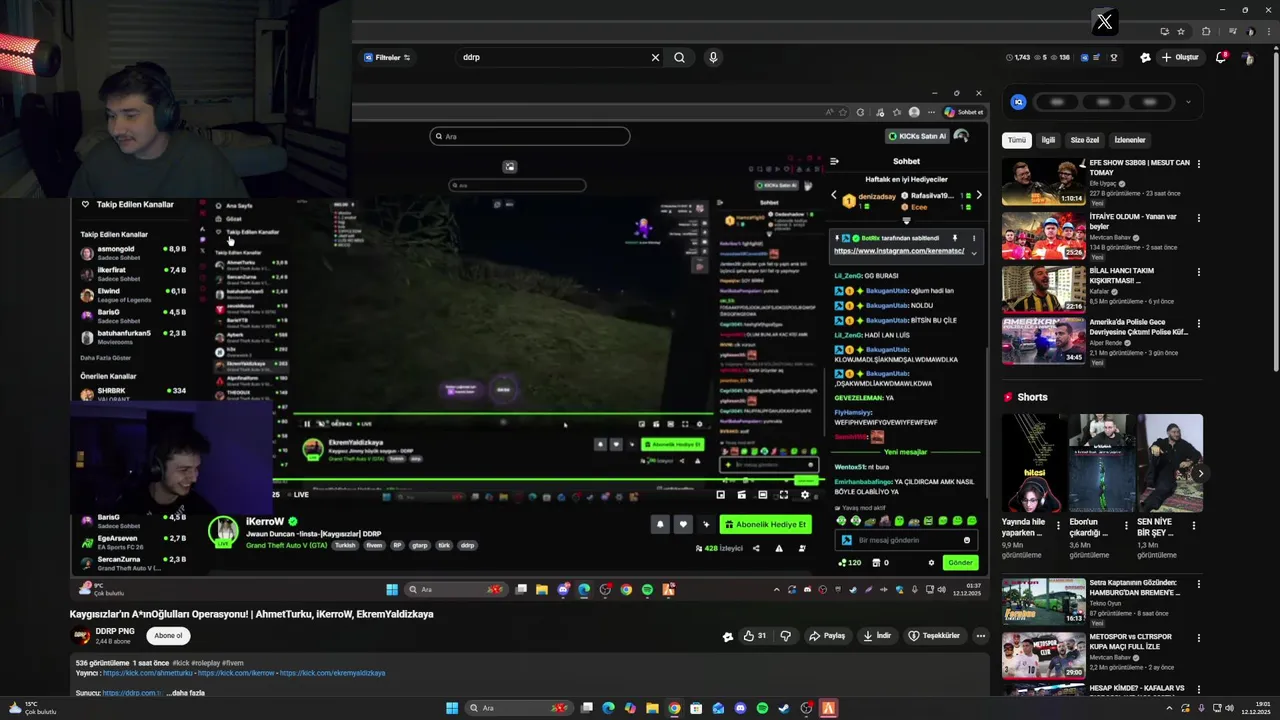Clear the YouTube search box with X
Viewport: 1280px width, 720px height.
click(x=655, y=57)
